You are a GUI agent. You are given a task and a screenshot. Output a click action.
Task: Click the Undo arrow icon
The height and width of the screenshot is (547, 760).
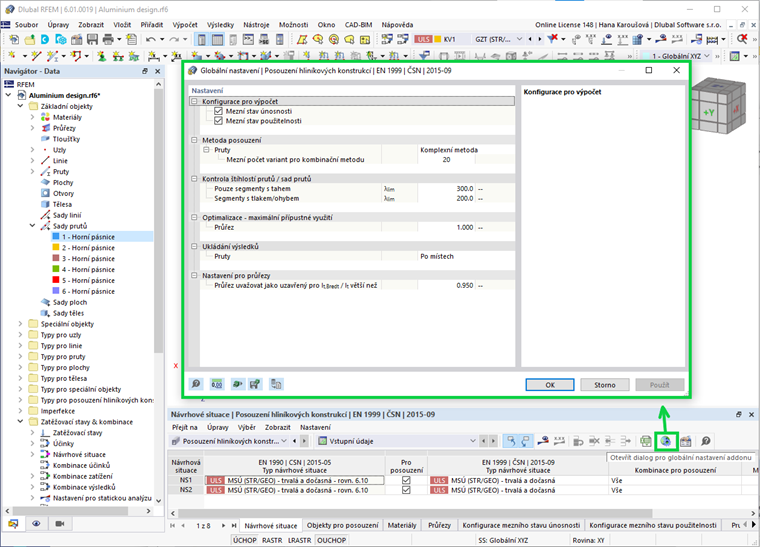coord(151,39)
